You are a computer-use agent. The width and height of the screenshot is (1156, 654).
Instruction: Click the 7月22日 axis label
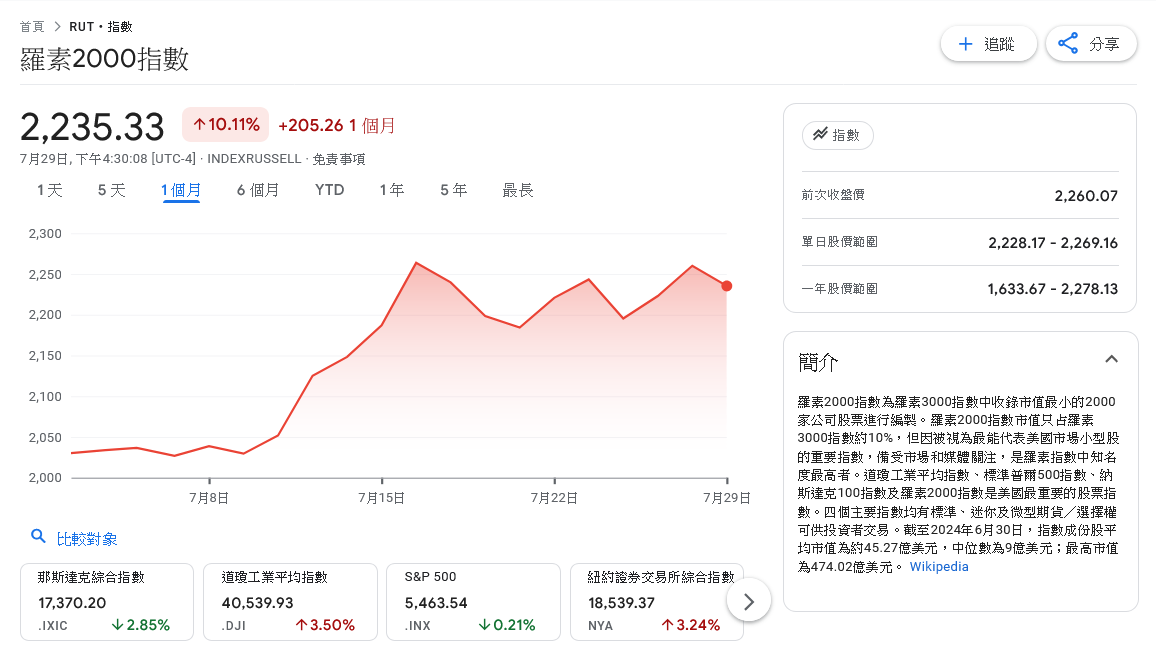click(554, 498)
